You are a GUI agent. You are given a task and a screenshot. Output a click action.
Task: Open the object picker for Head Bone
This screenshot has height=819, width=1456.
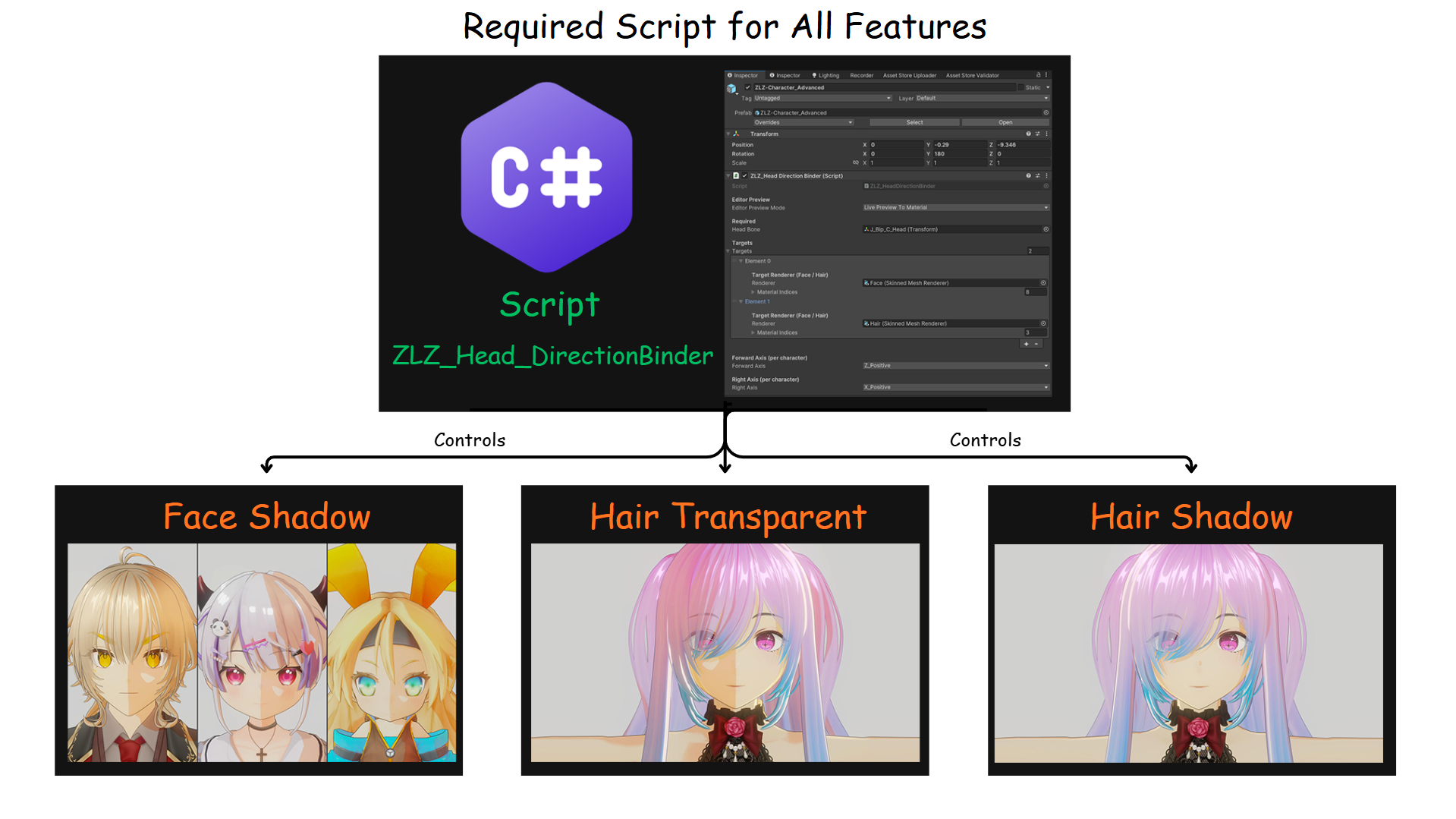[x=1046, y=229]
